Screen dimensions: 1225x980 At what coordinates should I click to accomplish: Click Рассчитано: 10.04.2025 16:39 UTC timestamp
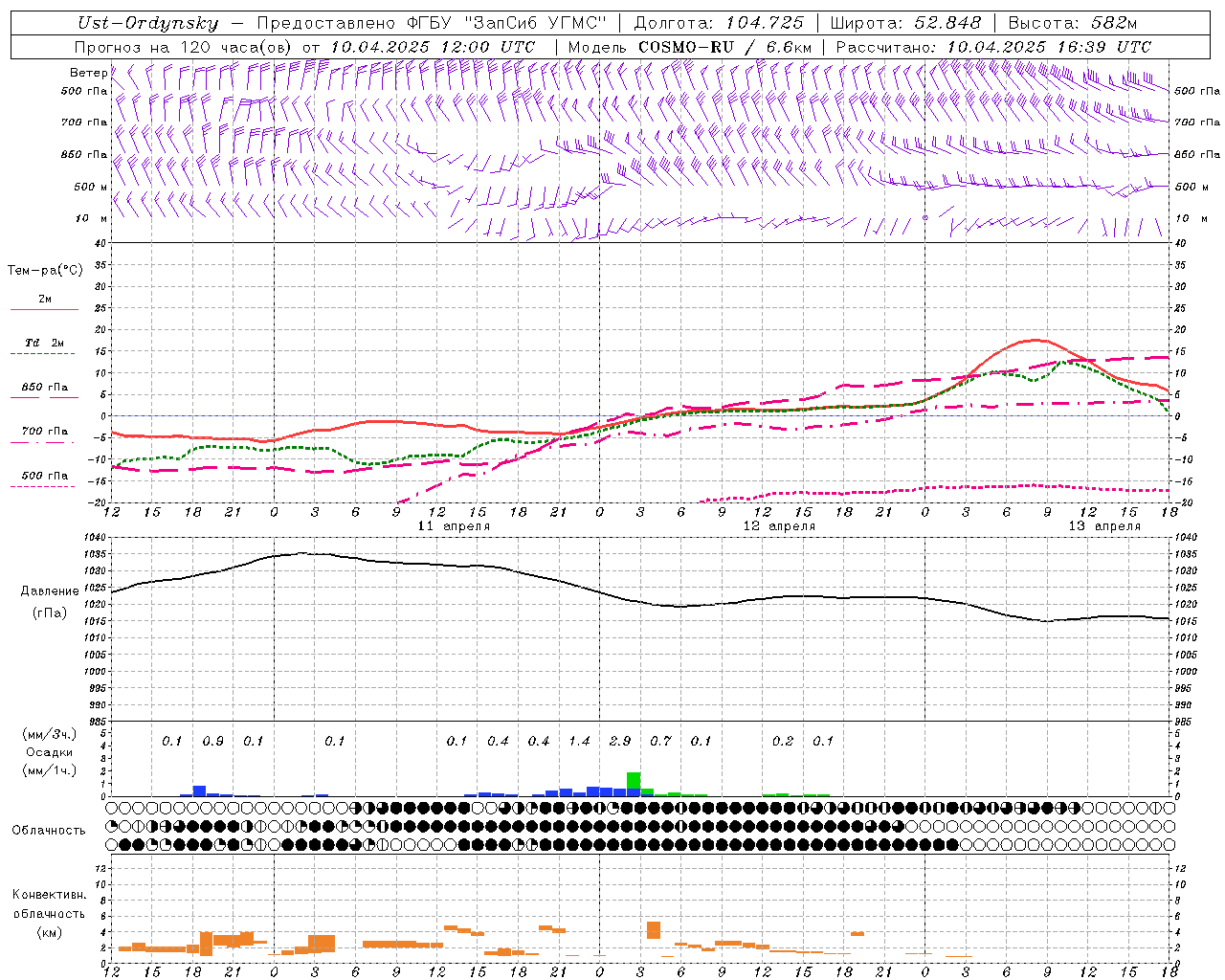(x=993, y=47)
